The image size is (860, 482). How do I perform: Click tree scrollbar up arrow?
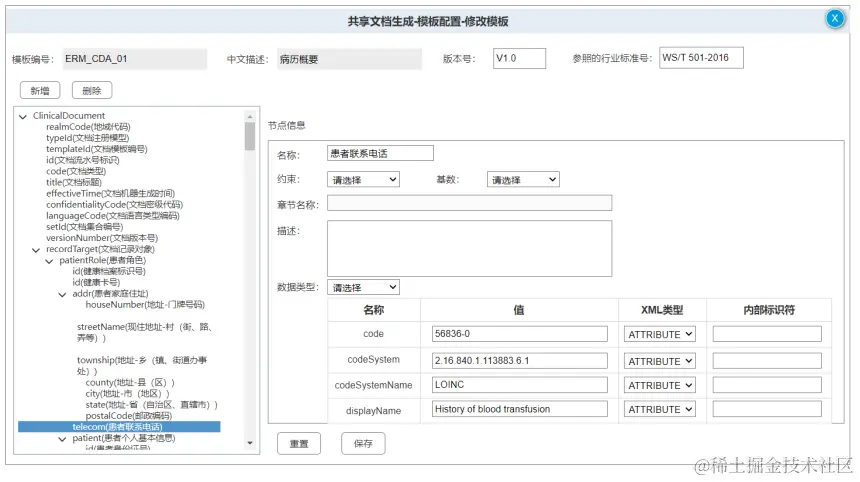250,116
